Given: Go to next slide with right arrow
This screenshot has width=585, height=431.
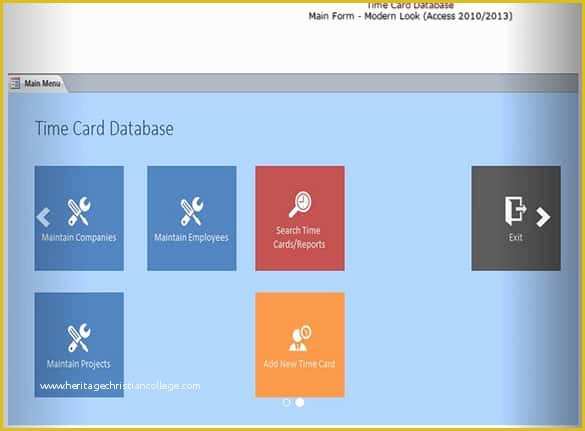Looking at the screenshot, I should pyautogui.click(x=543, y=217).
